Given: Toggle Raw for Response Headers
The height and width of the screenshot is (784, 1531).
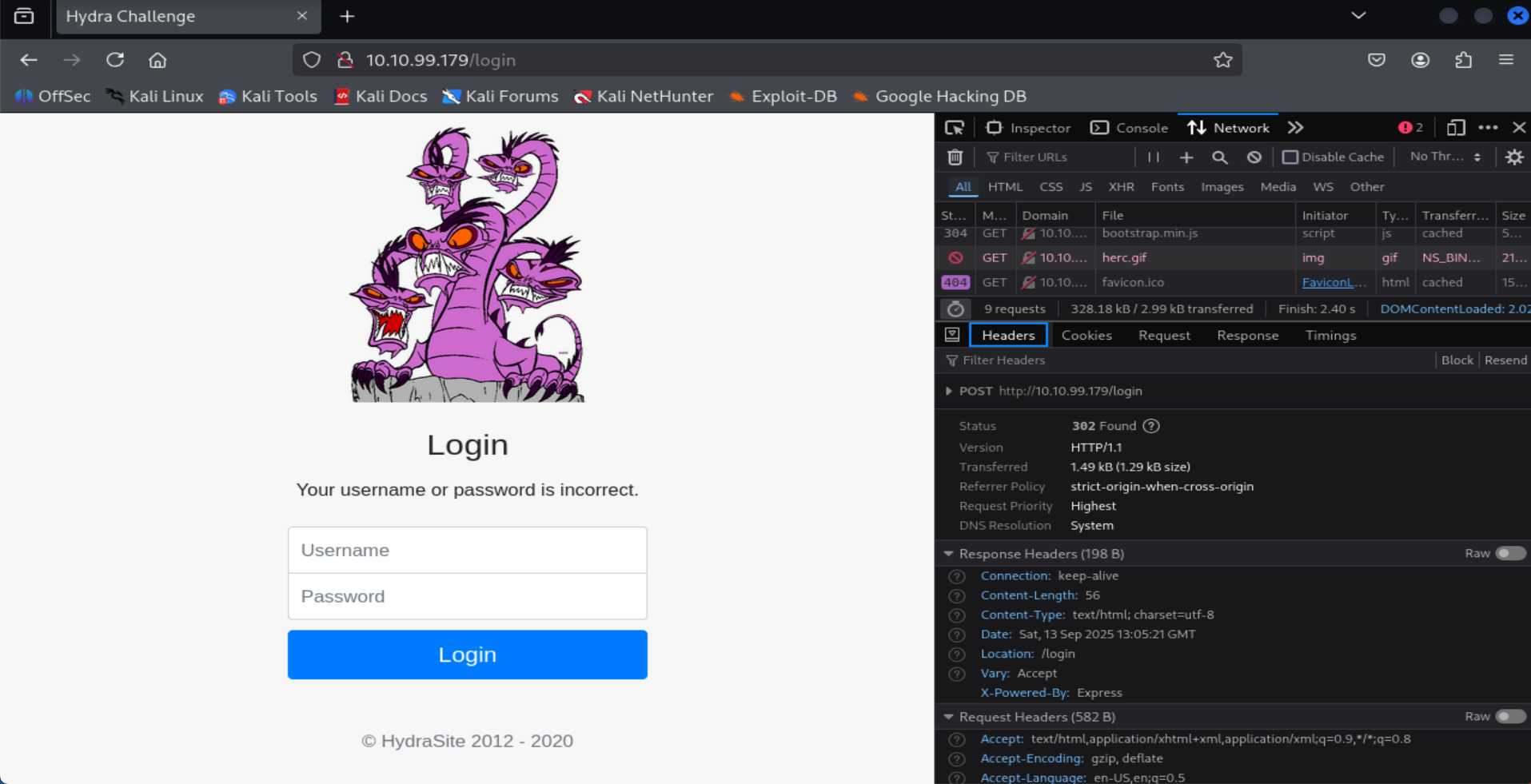Looking at the screenshot, I should pos(1510,553).
